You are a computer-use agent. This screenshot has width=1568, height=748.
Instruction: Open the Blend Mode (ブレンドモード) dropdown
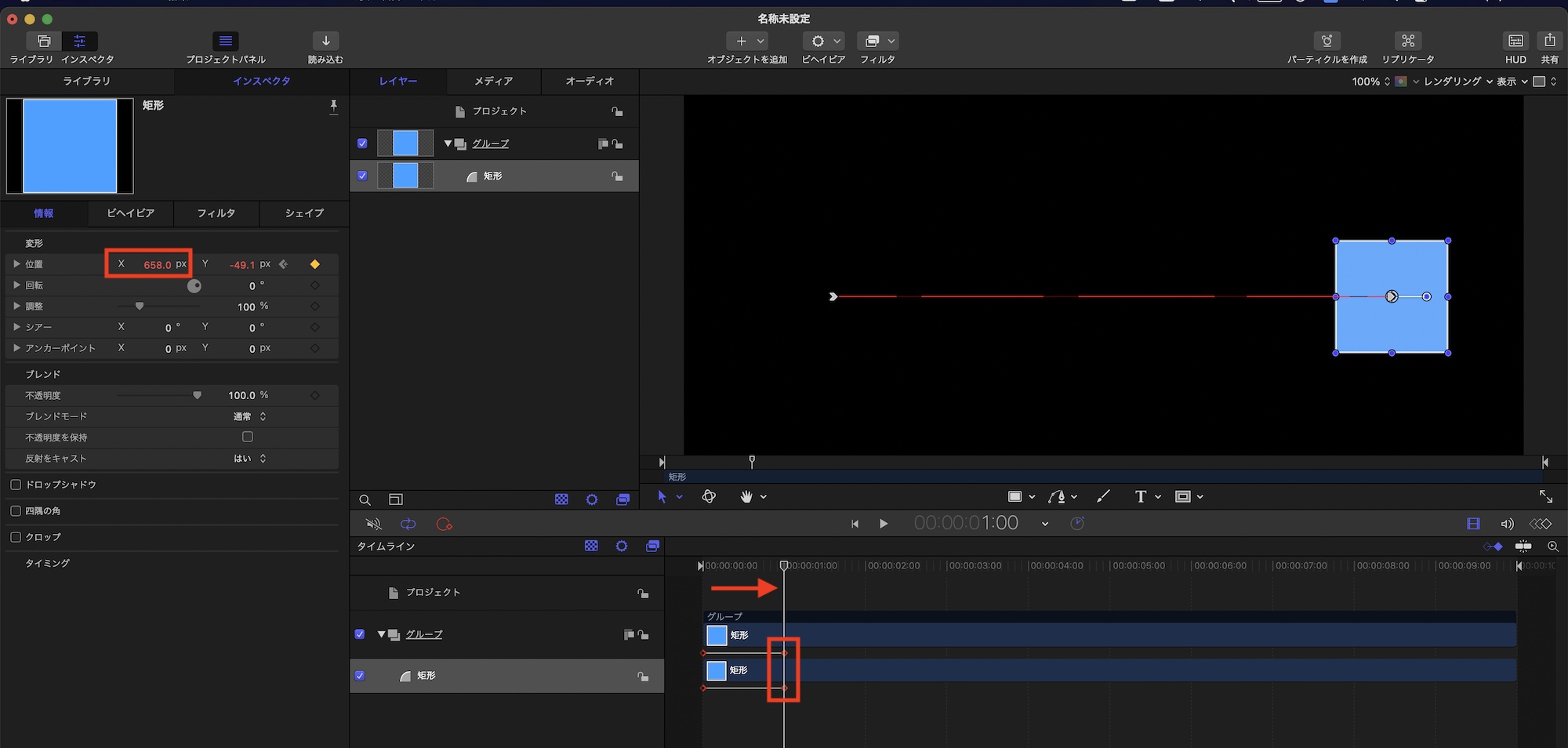click(250, 416)
